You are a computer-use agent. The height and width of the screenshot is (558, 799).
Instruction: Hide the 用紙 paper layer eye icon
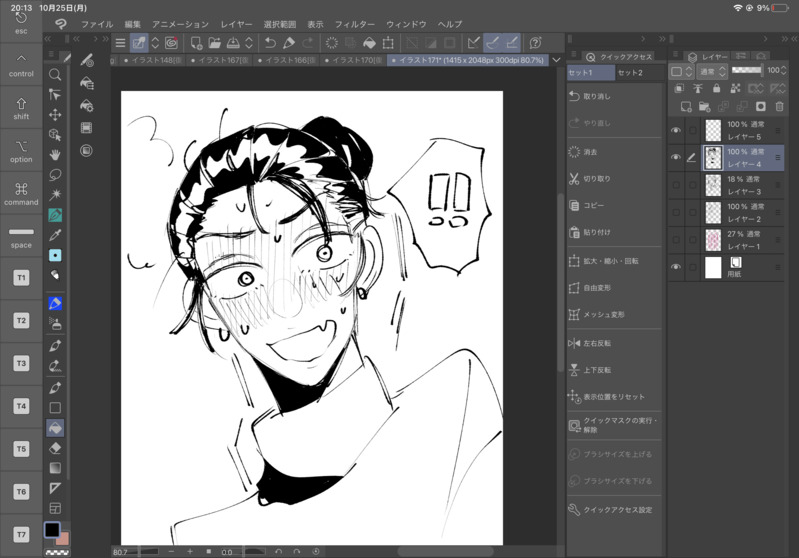click(676, 267)
